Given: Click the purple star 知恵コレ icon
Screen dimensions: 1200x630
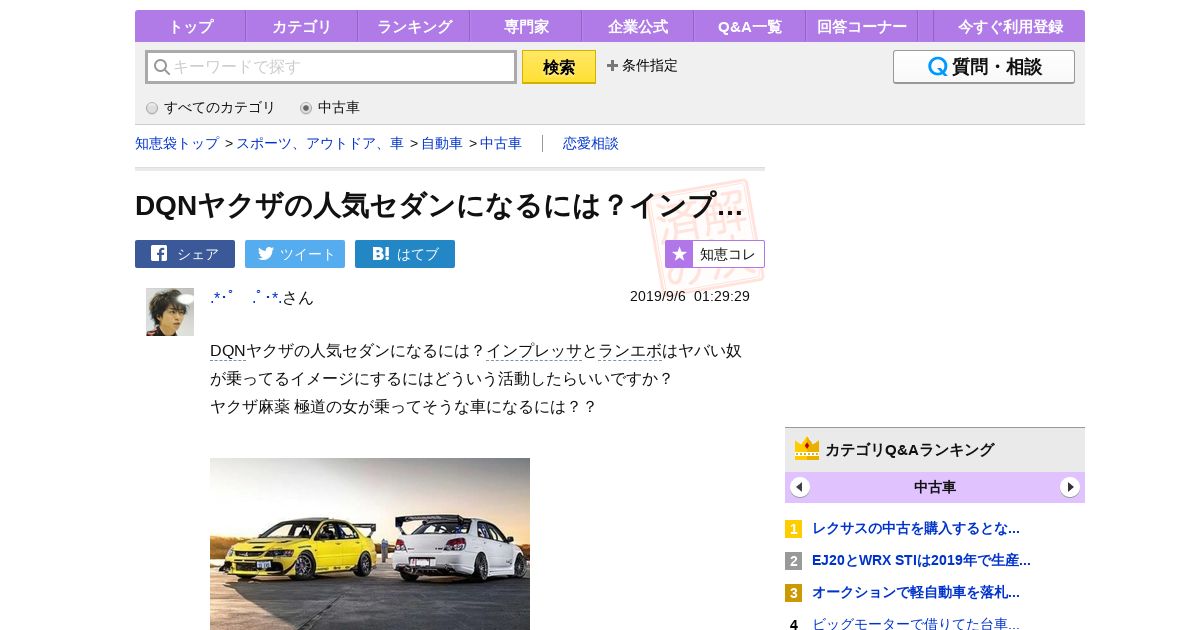Looking at the screenshot, I should pyautogui.click(x=679, y=254).
